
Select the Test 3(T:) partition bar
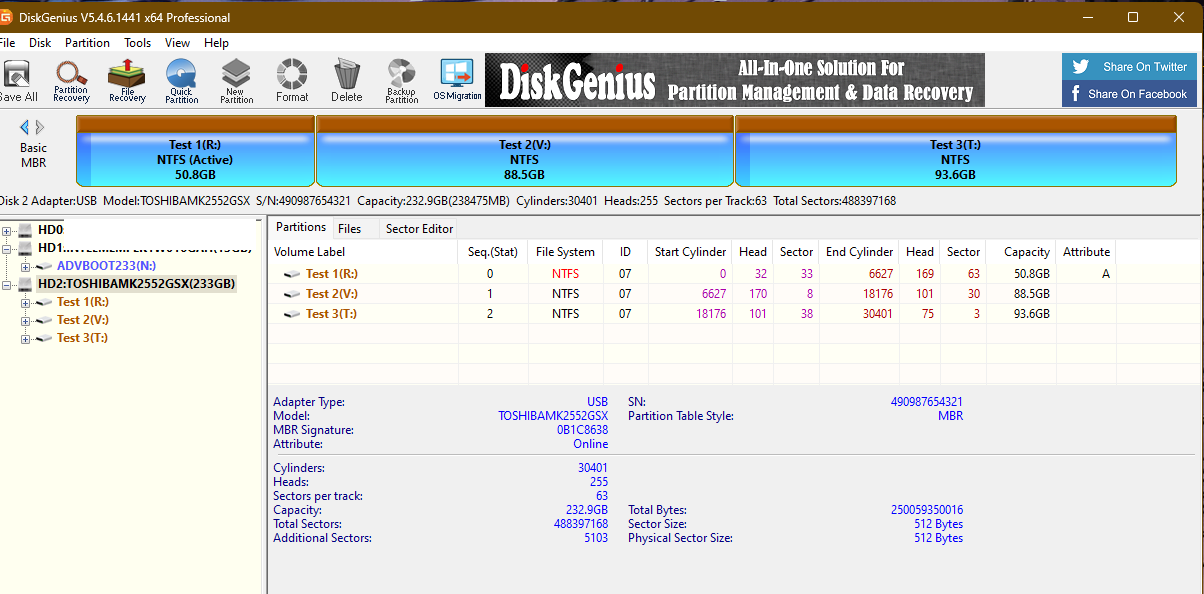click(955, 151)
